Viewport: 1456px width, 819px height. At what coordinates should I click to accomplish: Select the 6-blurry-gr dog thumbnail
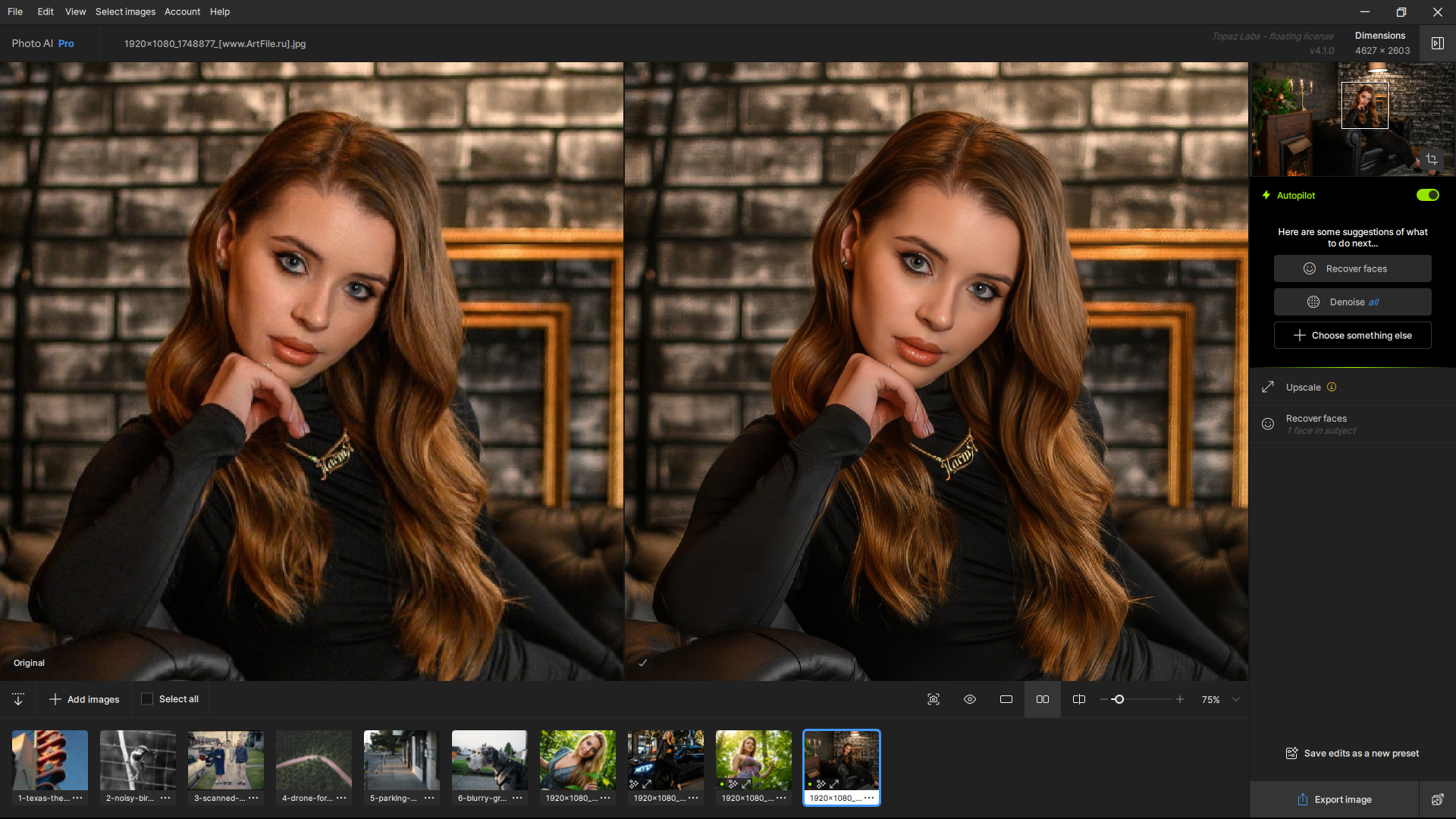[x=490, y=760]
